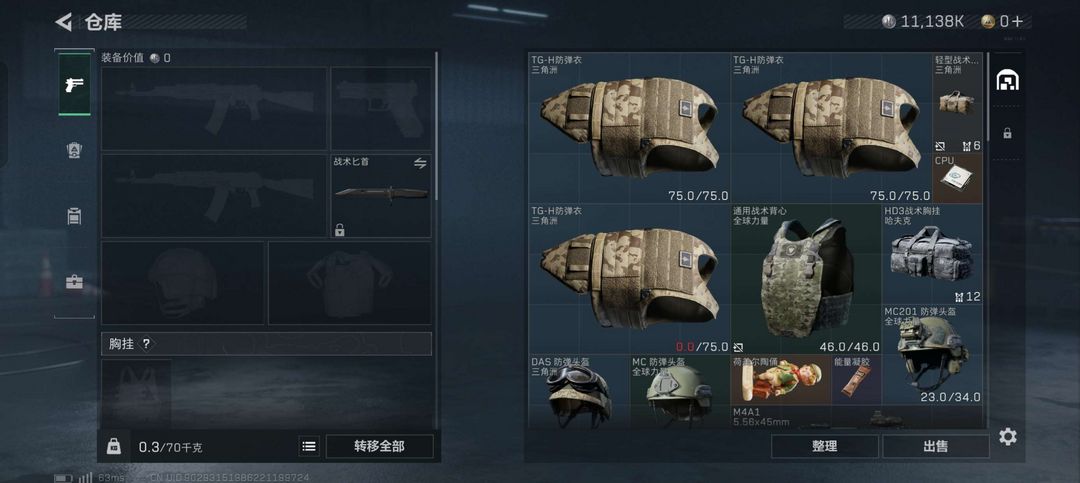Click the stash inventory scrollbar
Viewport: 1080px width, 483px height.
(x=988, y=96)
